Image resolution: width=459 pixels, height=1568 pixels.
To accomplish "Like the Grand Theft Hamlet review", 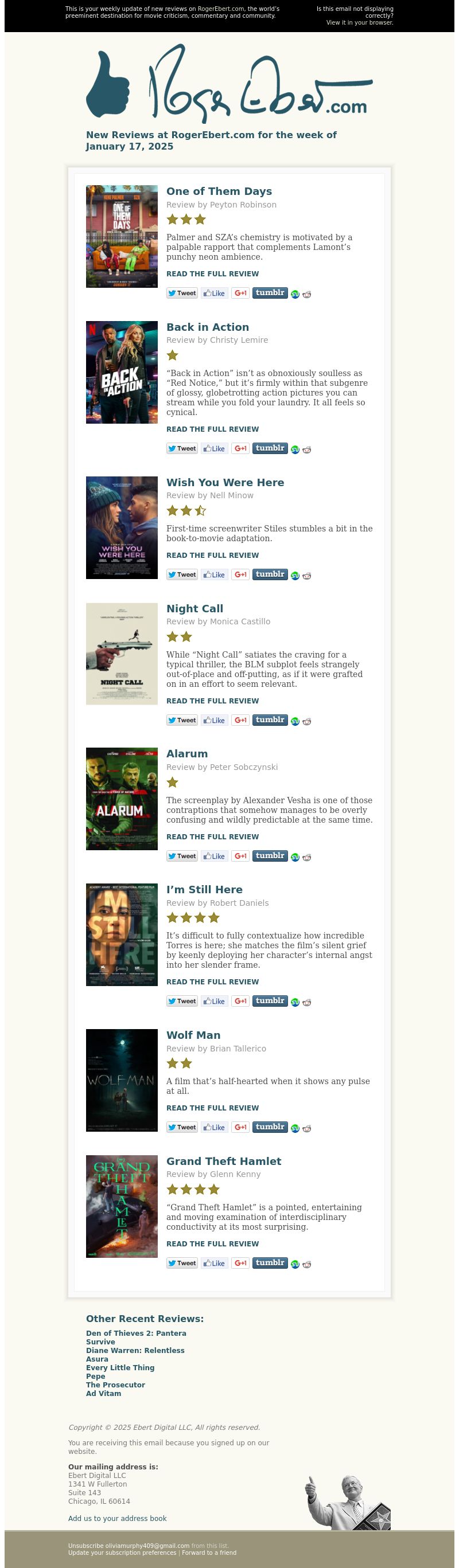I will click(214, 1263).
